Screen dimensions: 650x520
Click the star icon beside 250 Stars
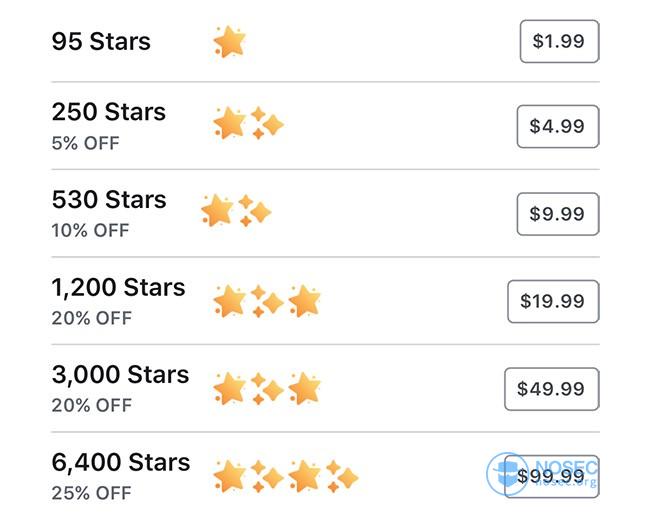click(248, 123)
